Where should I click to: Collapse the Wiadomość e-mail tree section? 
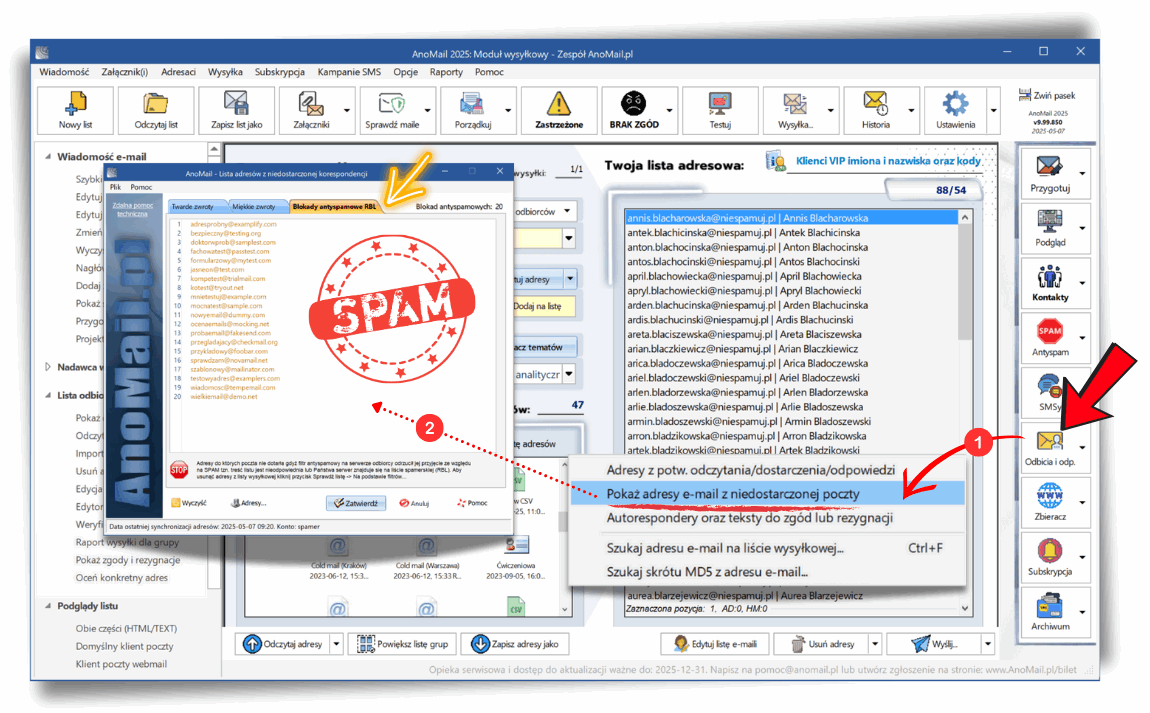tap(48, 156)
